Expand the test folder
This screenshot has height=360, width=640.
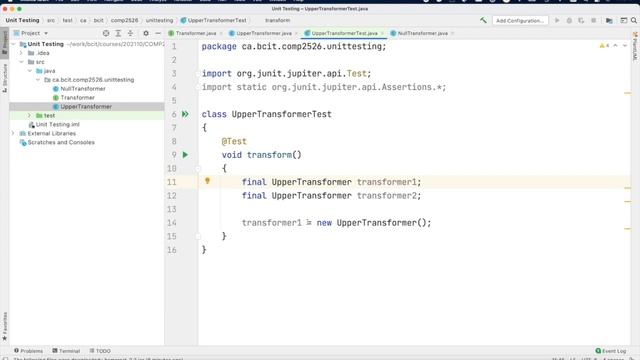[29, 116]
